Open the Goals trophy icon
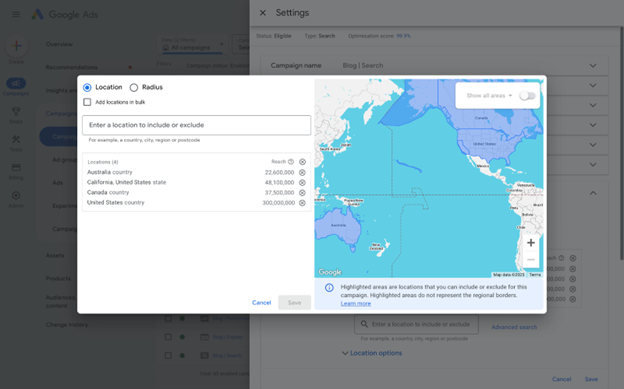This screenshot has width=624, height=389. (x=16, y=111)
